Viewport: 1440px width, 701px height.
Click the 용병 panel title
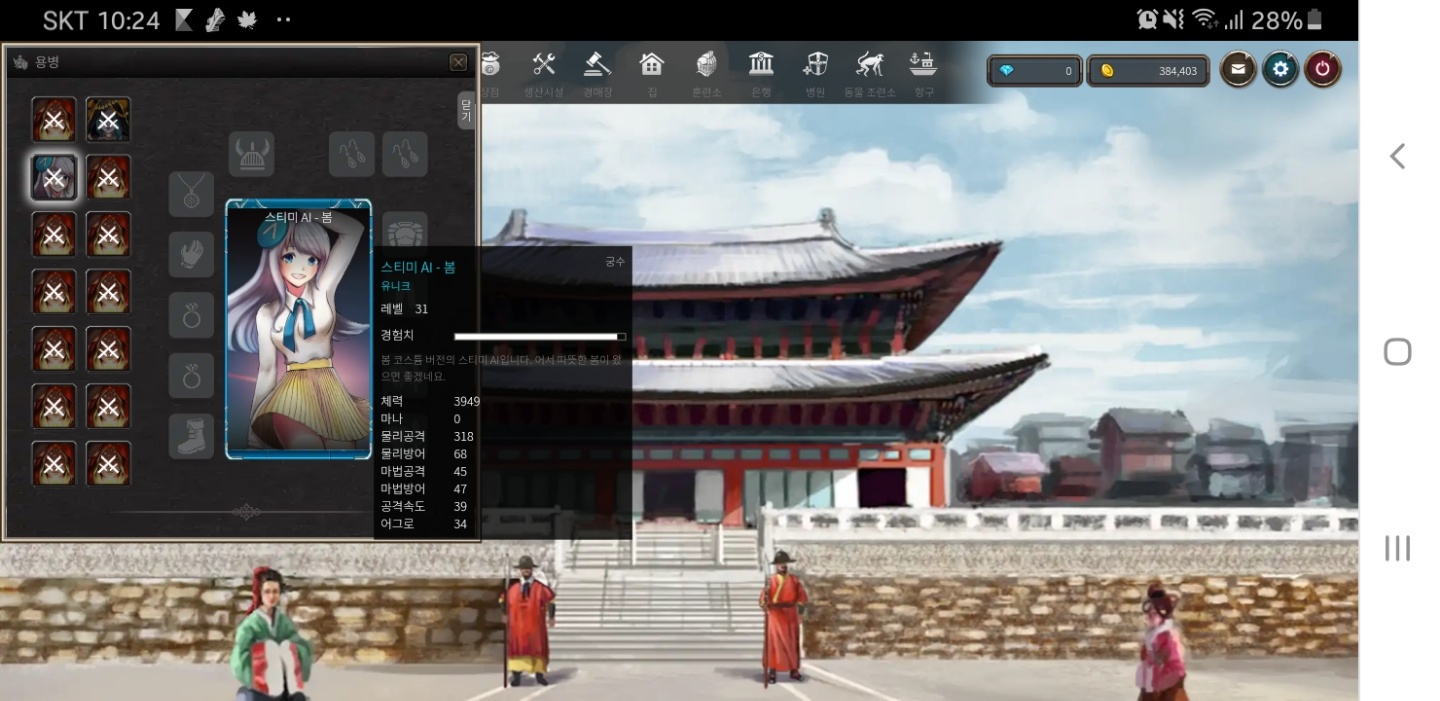(47, 62)
